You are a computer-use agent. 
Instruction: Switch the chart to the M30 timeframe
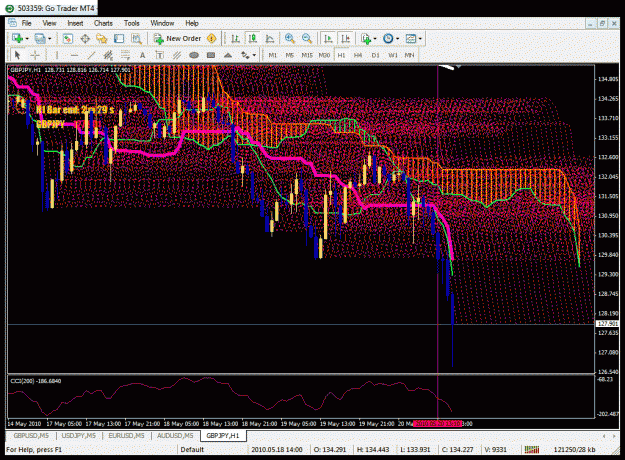[324, 55]
